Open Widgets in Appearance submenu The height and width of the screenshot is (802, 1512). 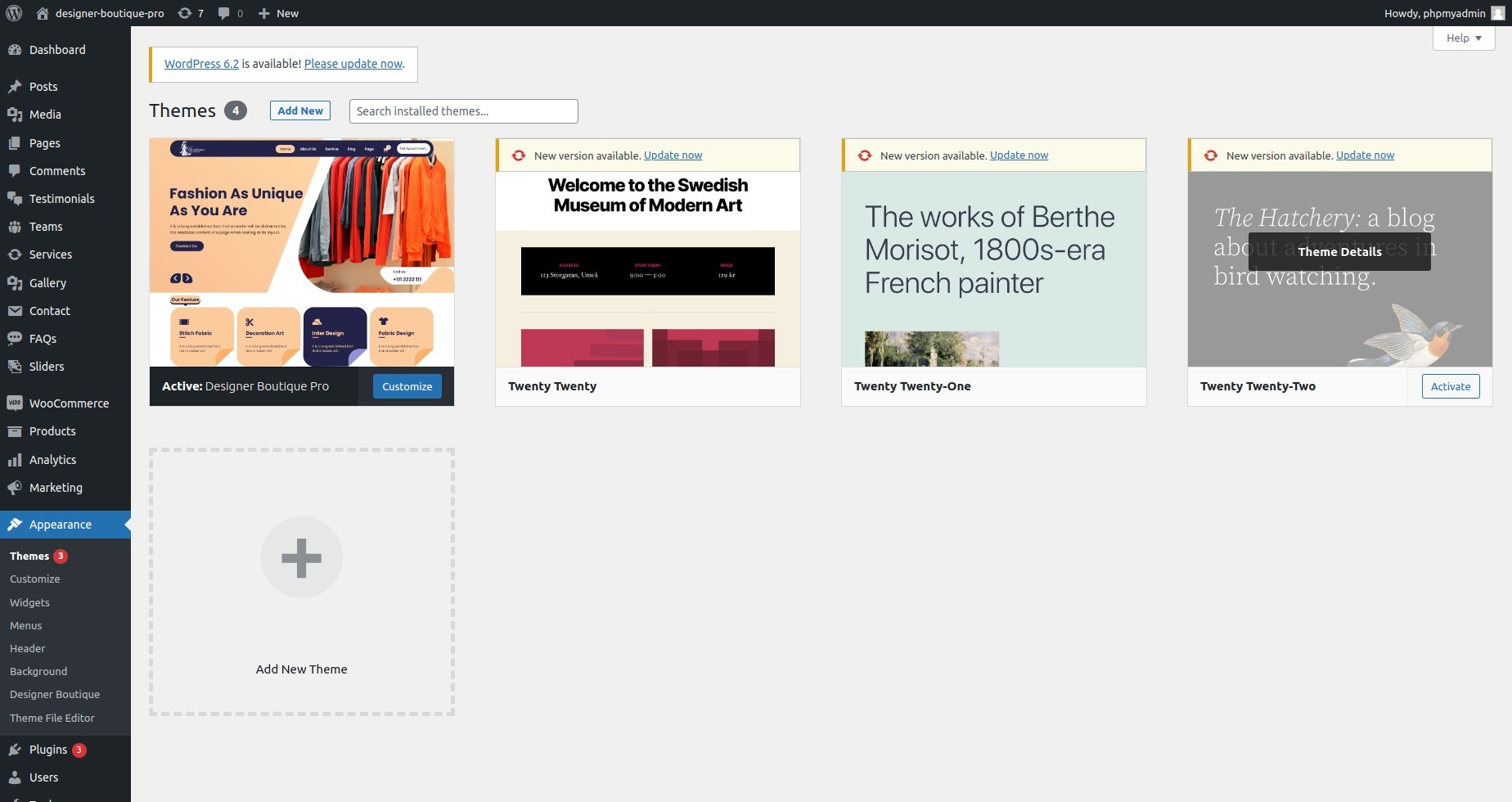click(x=29, y=602)
